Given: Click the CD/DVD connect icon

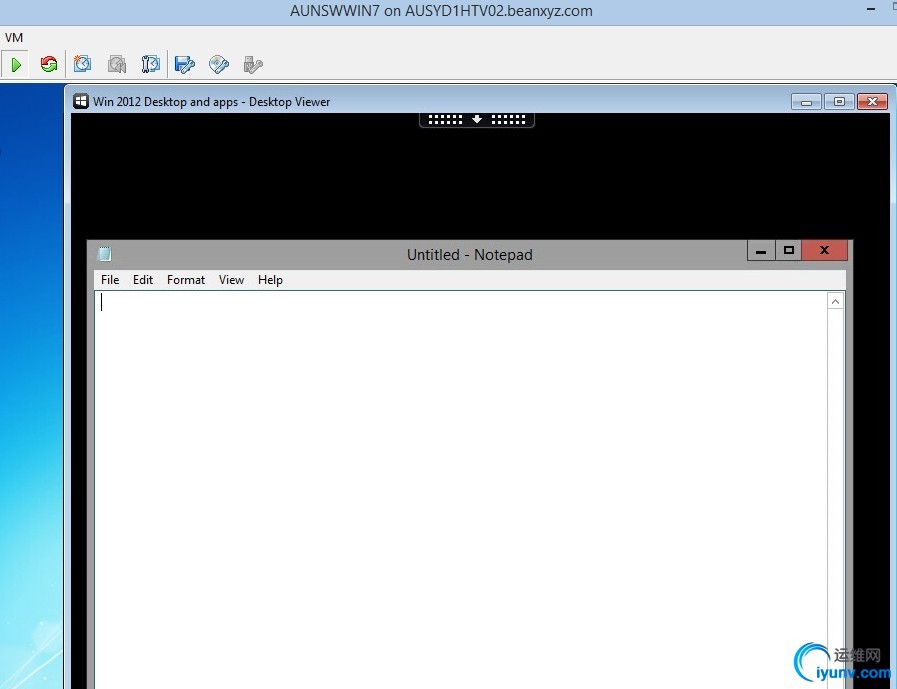Looking at the screenshot, I should point(219,64).
